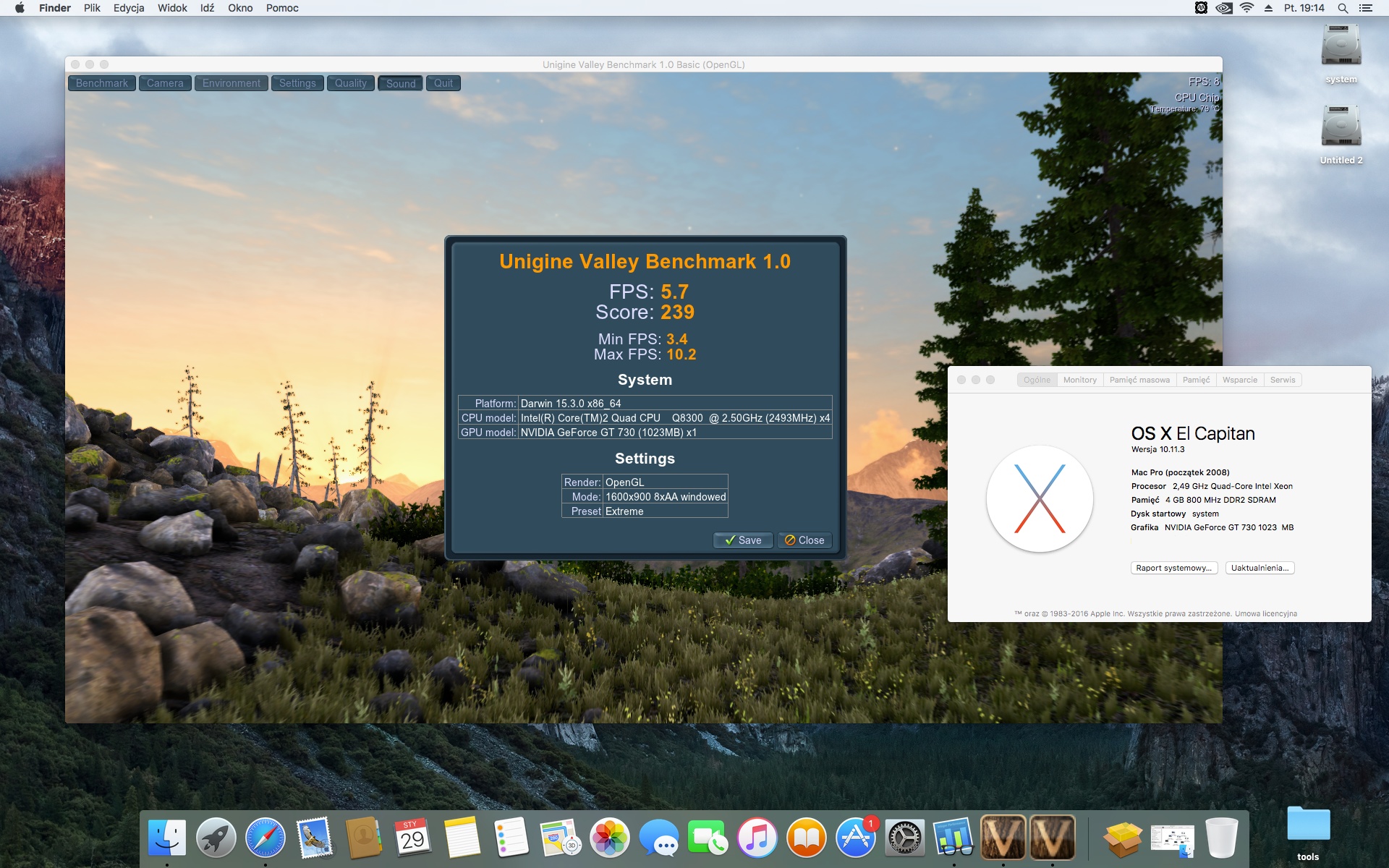Save the benchmark results
Viewport: 1389px width, 868px height.
(x=743, y=540)
